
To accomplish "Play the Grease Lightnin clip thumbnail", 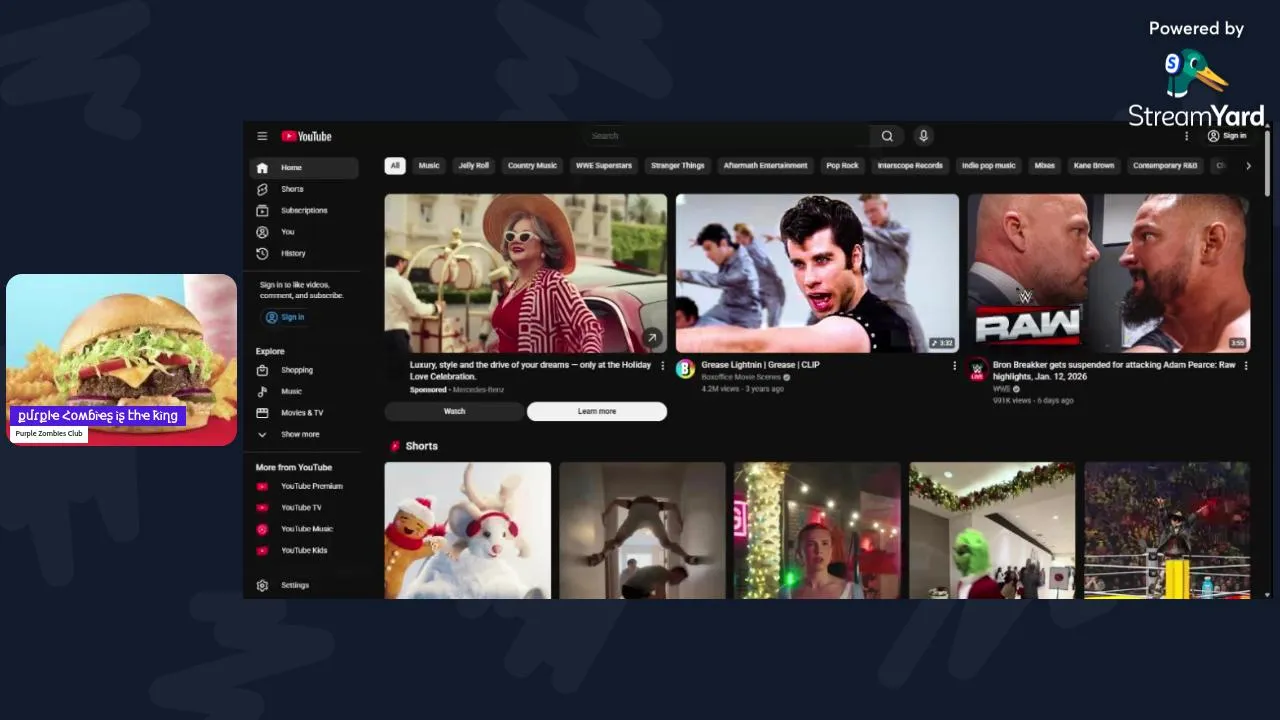I will click(817, 273).
